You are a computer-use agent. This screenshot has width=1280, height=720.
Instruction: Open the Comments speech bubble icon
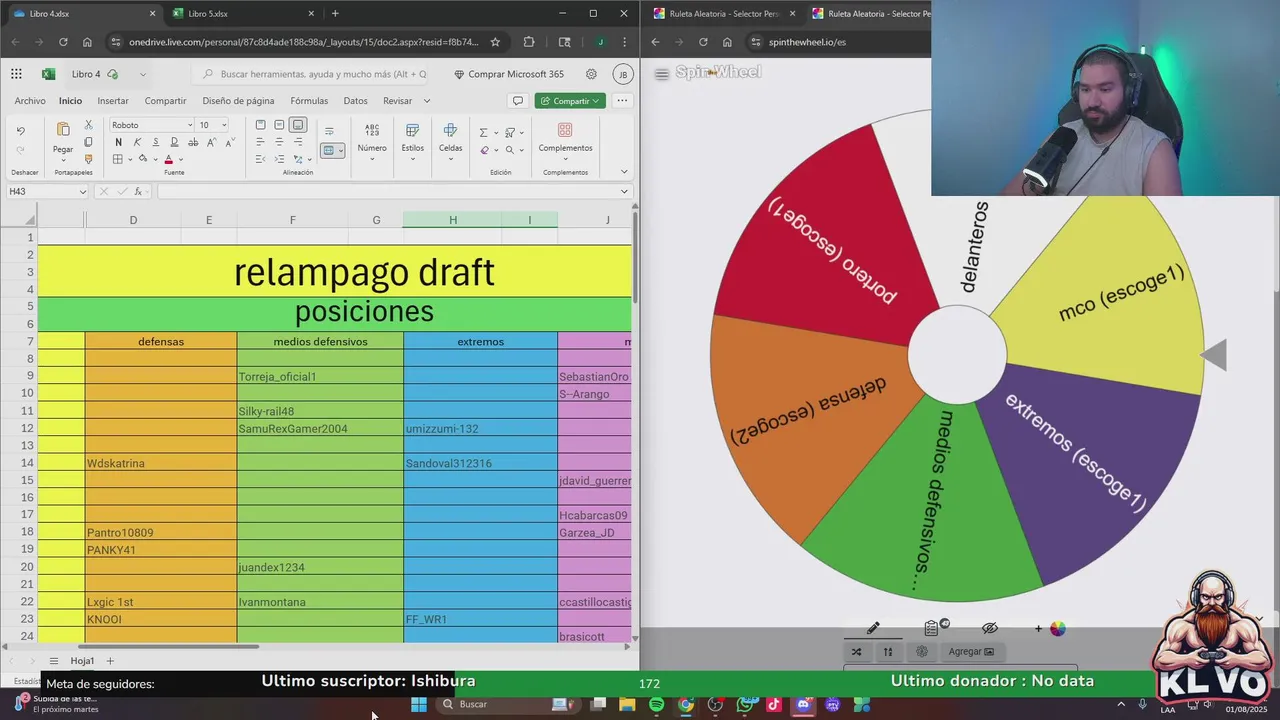pyautogui.click(x=517, y=101)
